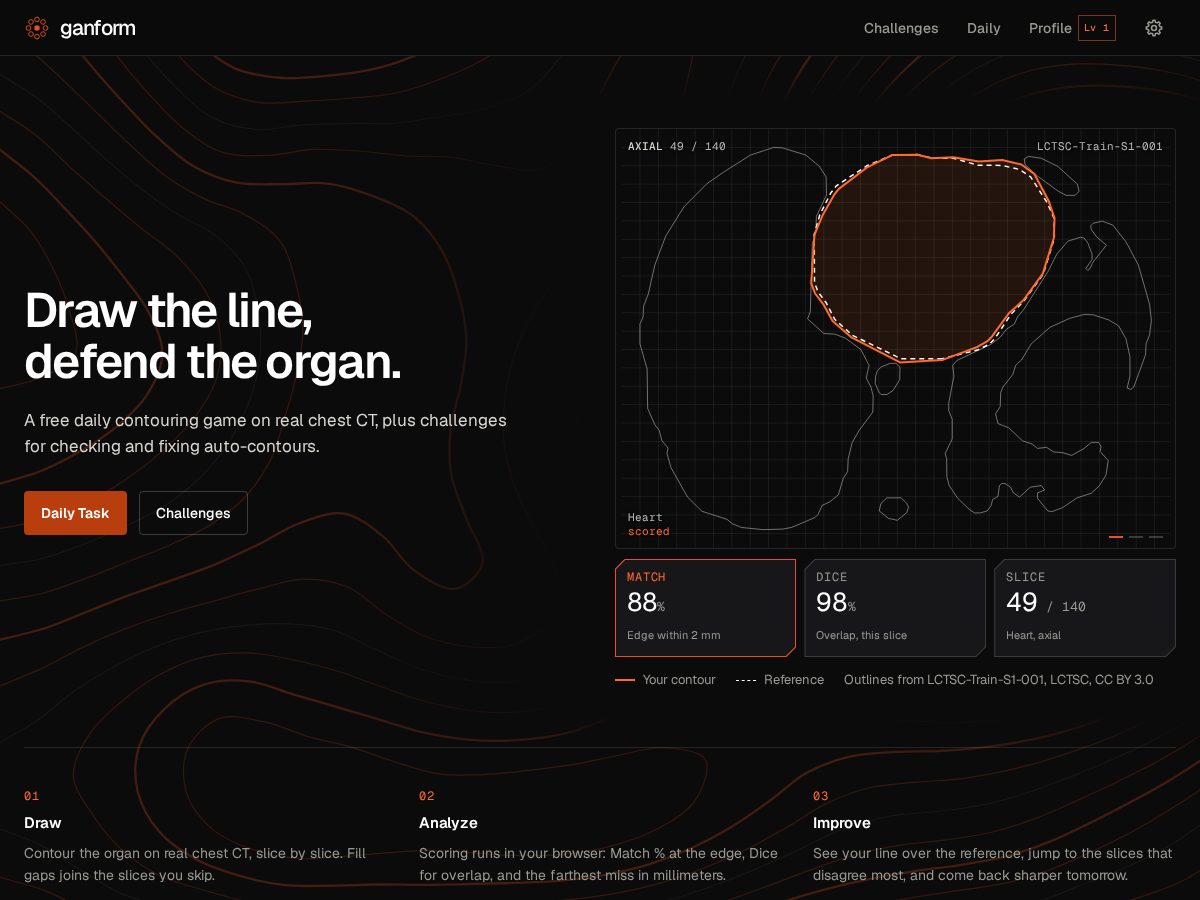This screenshot has width=1200, height=900.
Task: Click the Heart organ label
Action: (x=645, y=517)
